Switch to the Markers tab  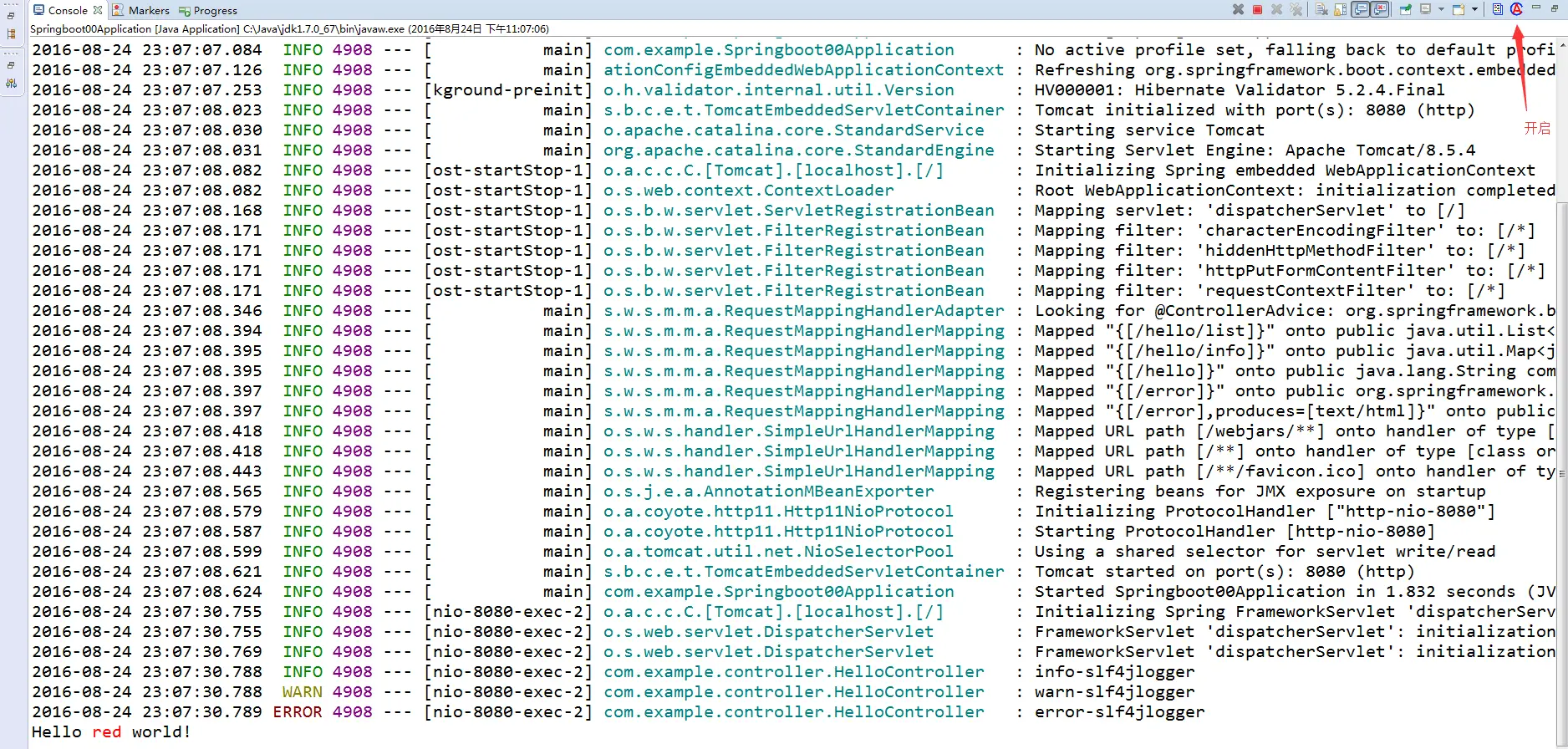tap(141, 10)
